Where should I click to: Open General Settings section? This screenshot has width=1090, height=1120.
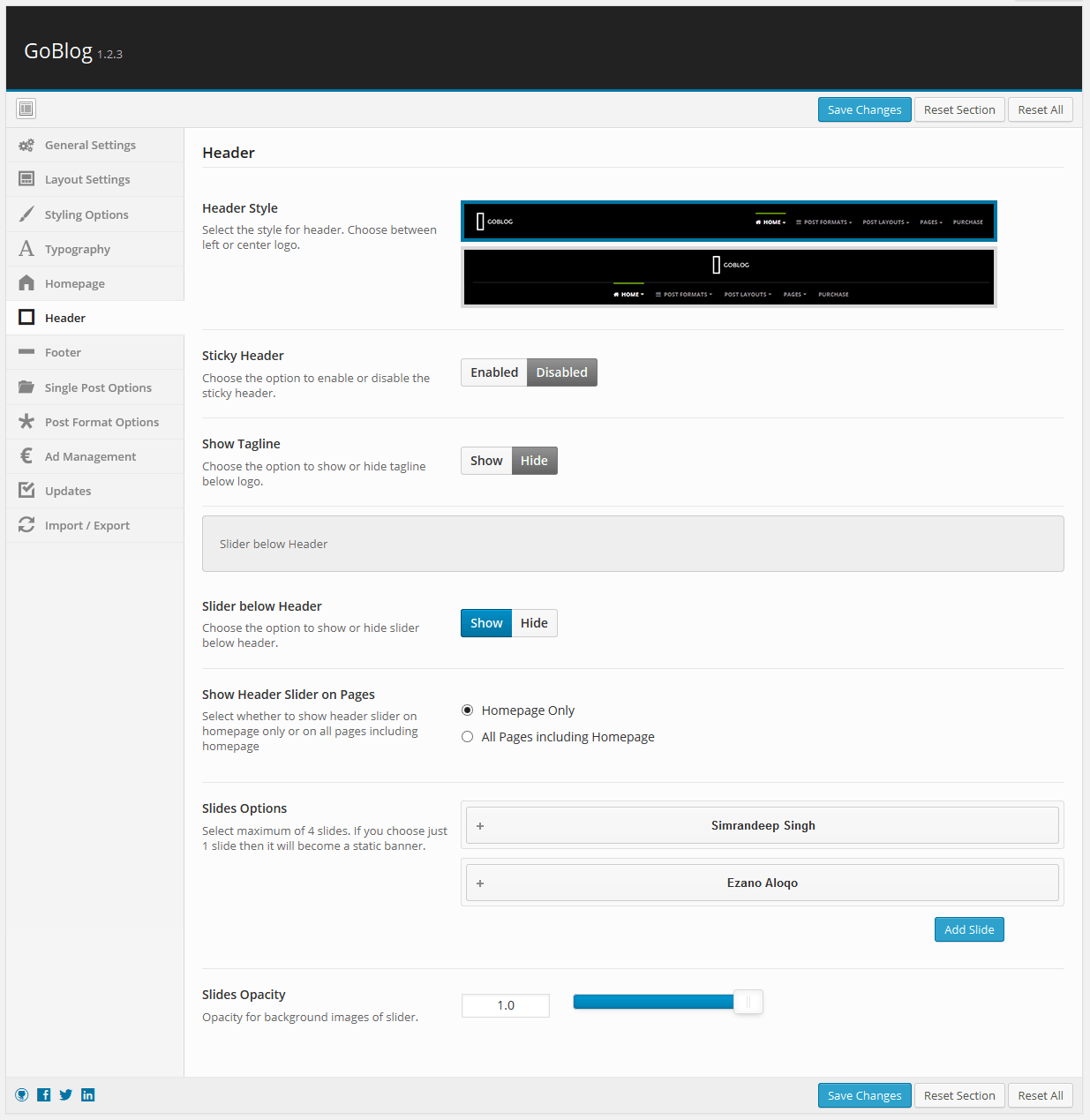pos(95,145)
